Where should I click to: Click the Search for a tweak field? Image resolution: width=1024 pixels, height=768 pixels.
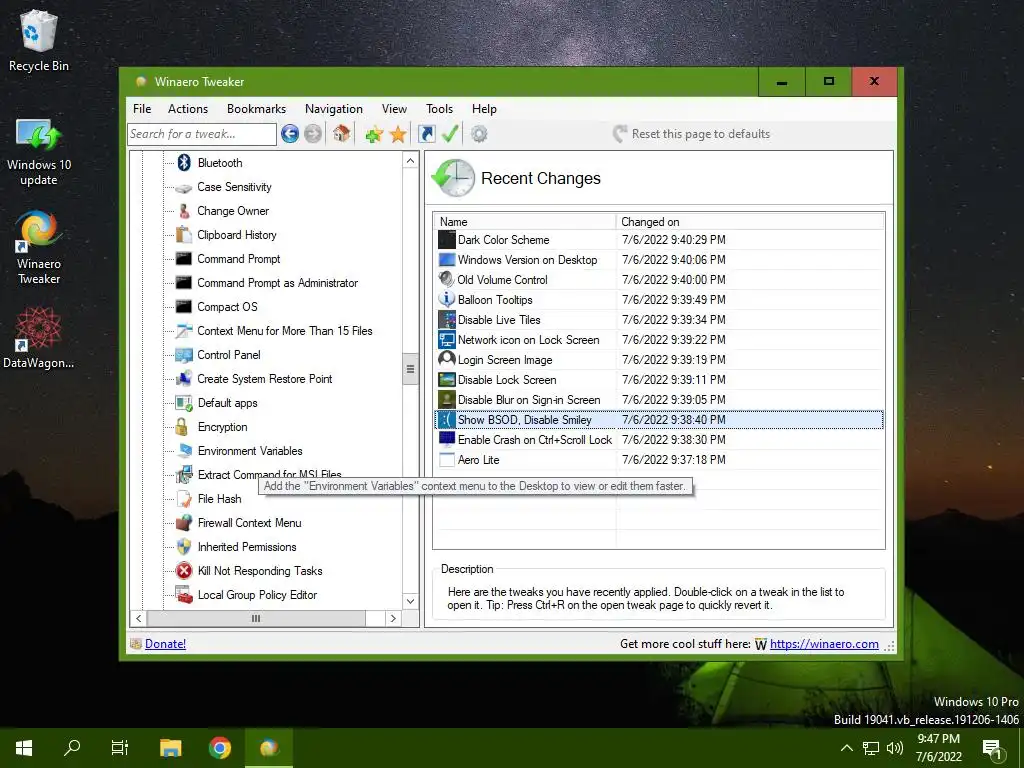click(202, 134)
